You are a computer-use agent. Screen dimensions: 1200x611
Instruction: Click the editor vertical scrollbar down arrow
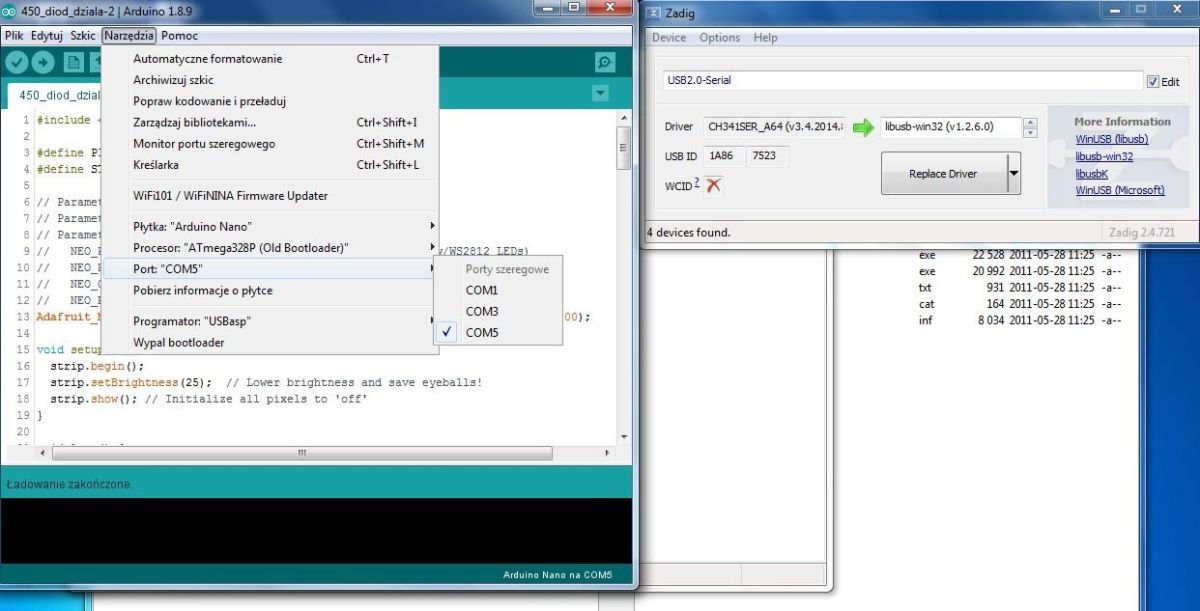(624, 437)
